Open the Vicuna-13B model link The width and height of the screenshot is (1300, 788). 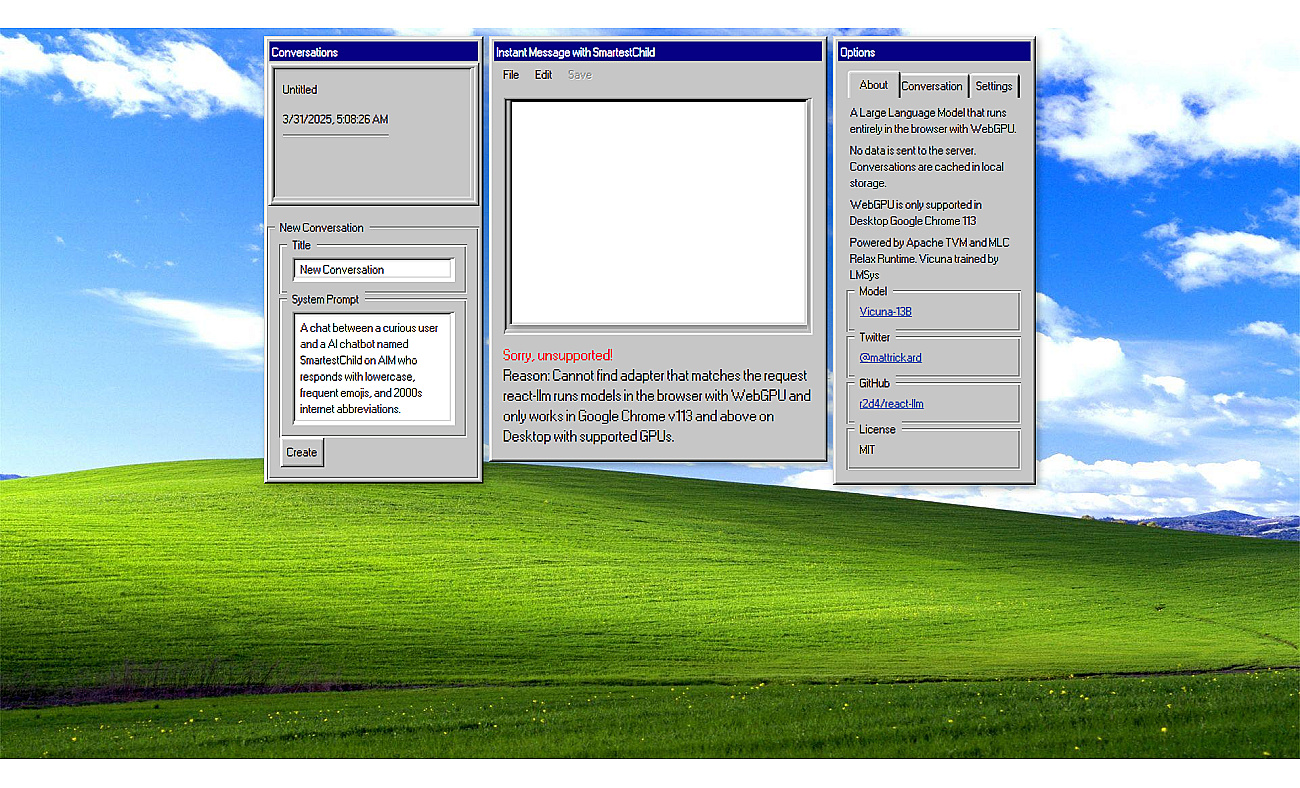(886, 312)
